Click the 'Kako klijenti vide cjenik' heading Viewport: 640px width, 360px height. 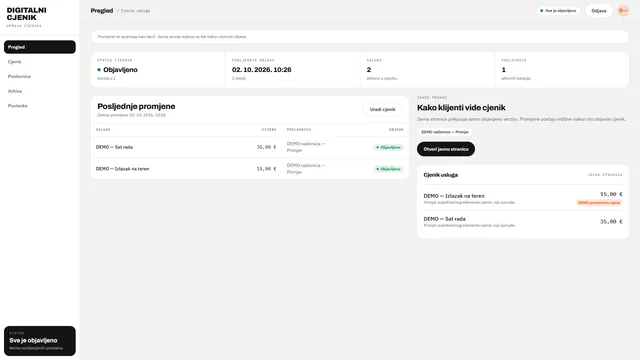pyautogui.click(x=461, y=108)
